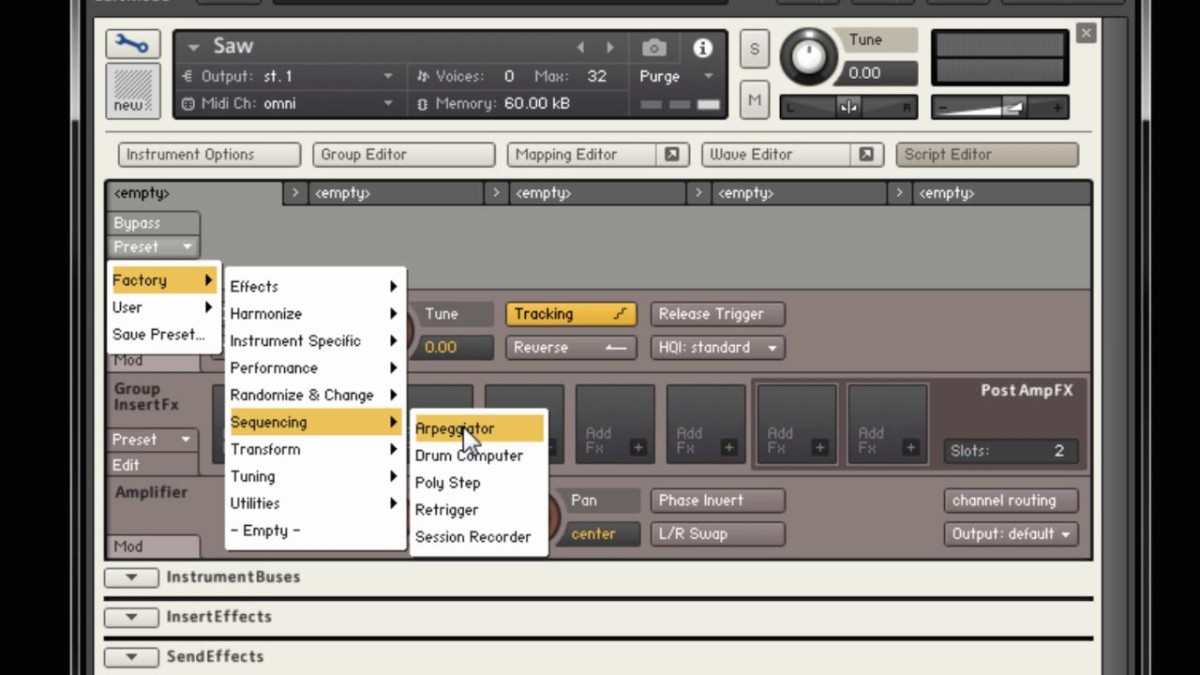The image size is (1200, 675).
Task: Open Wave Editor in external window icon
Action: (866, 154)
